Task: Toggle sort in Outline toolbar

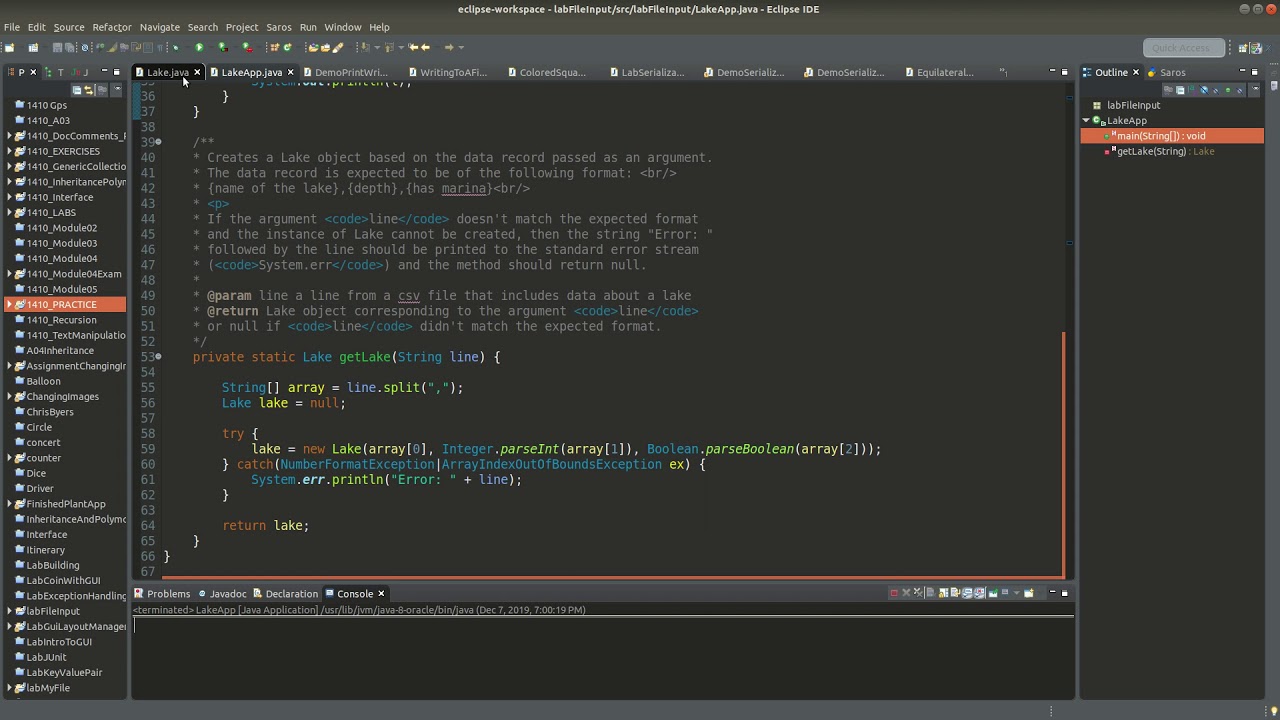Action: [1192, 90]
